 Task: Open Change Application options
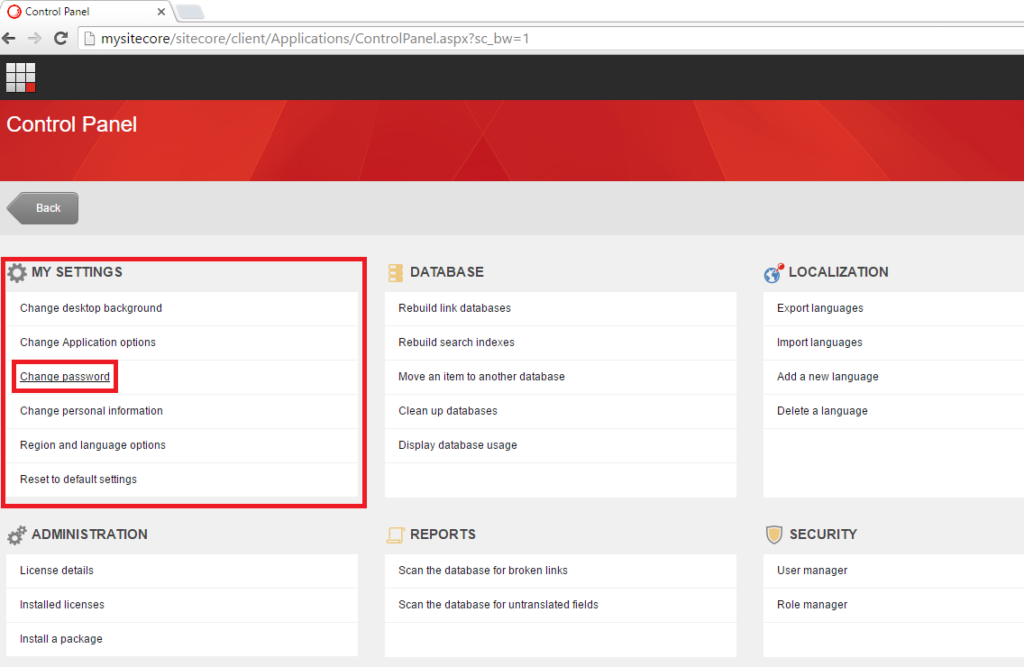(x=88, y=342)
